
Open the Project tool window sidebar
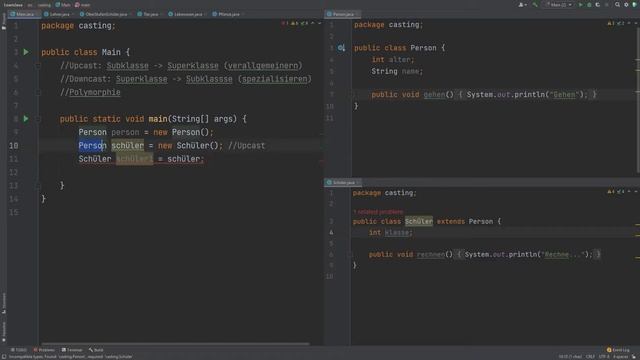coord(4,20)
